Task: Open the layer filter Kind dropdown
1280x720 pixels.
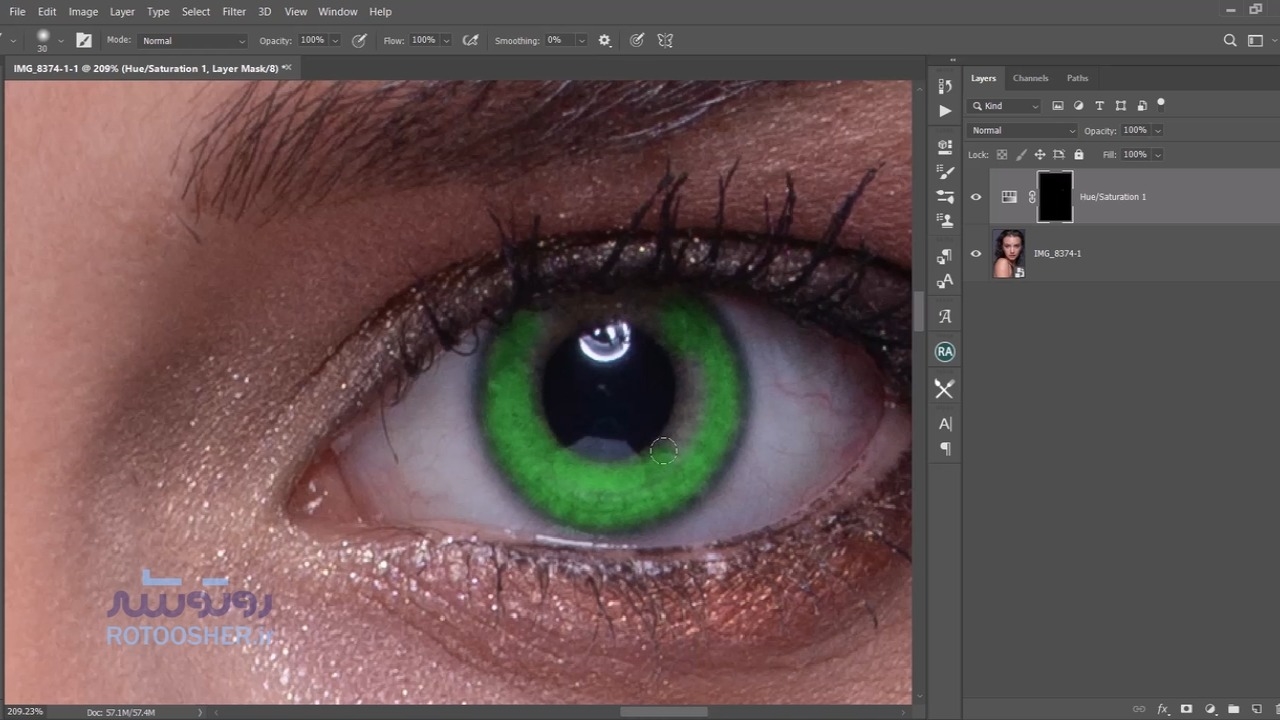Action: coord(1005,106)
